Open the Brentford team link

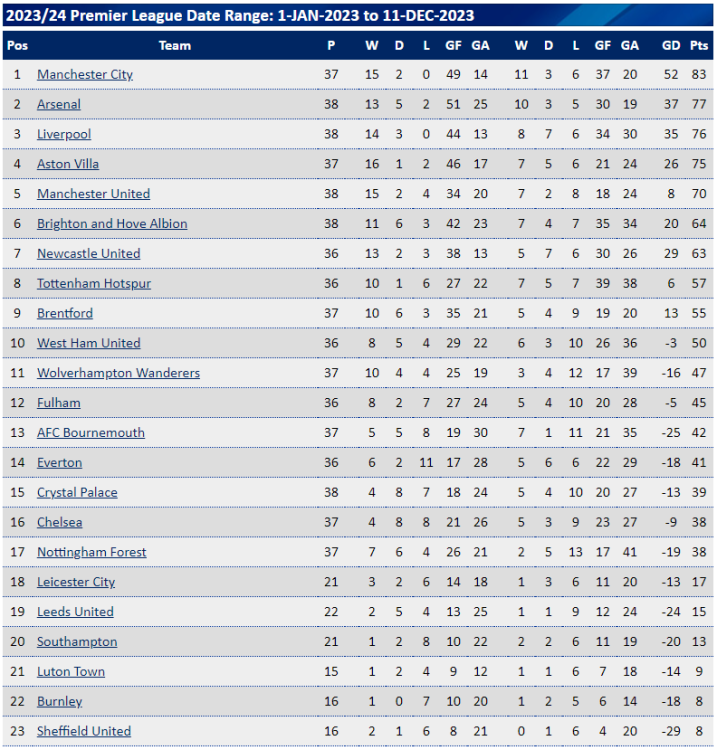(x=65, y=313)
